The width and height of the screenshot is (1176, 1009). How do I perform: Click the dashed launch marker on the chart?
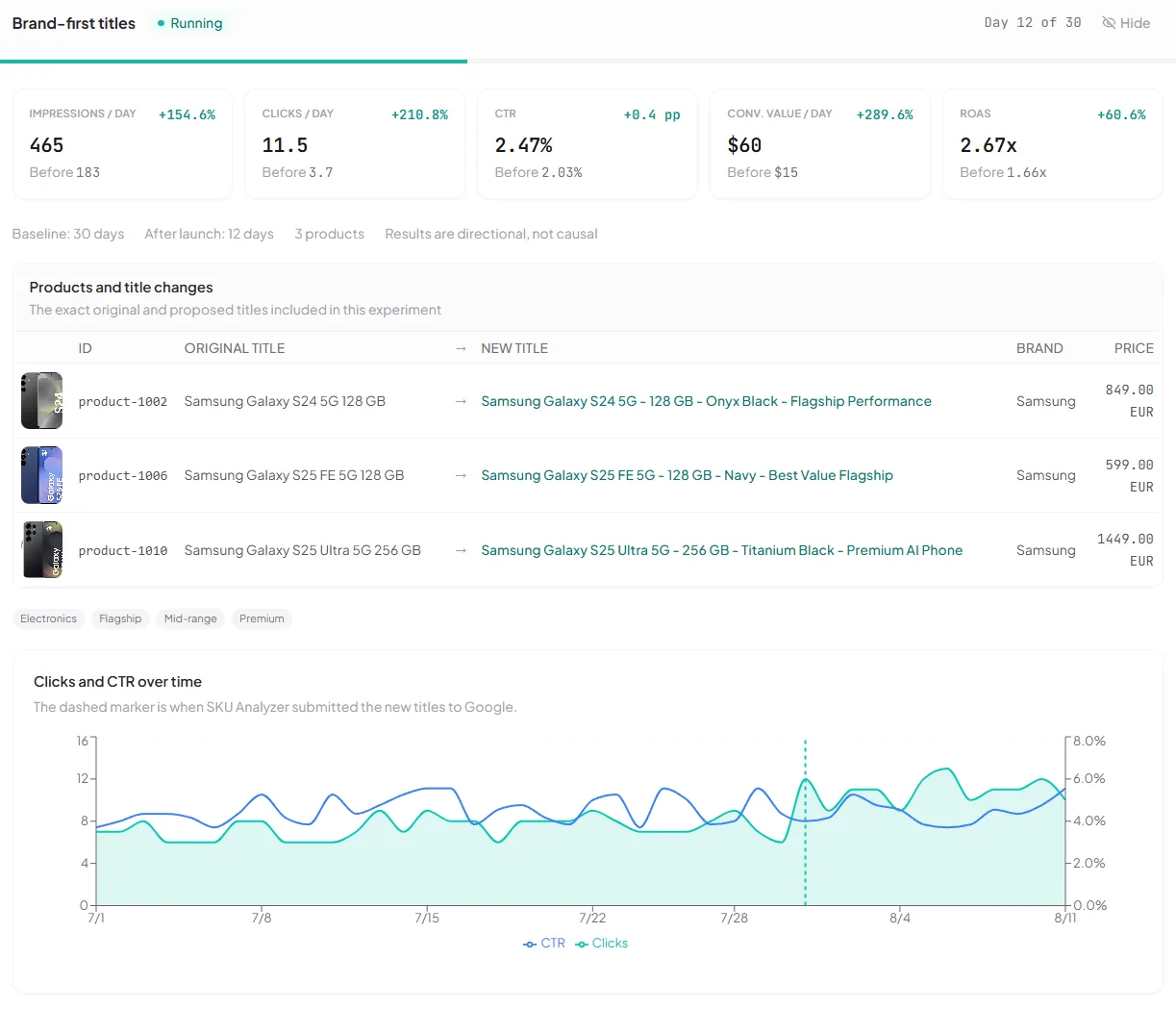point(805,822)
